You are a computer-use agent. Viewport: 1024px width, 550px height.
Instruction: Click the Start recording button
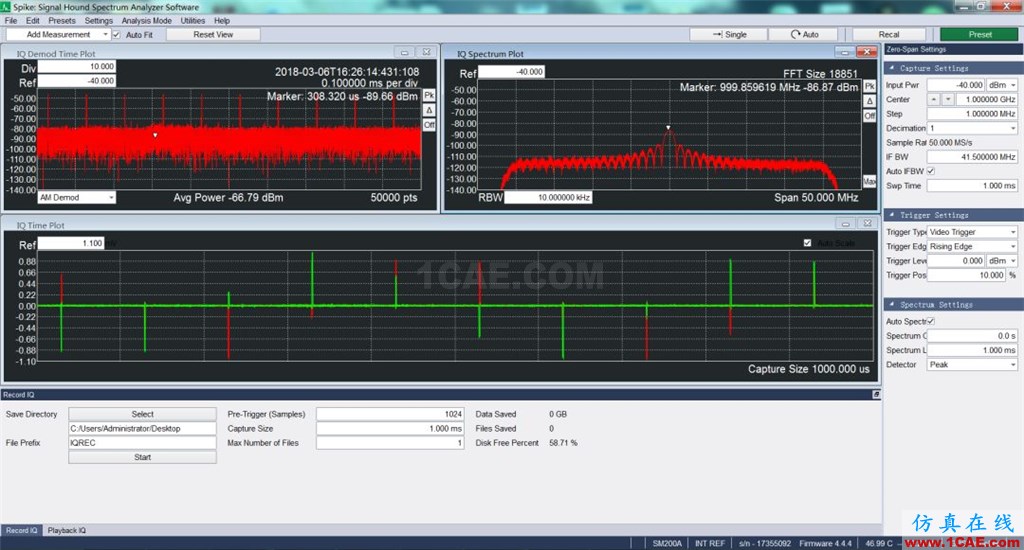[x=142, y=457]
